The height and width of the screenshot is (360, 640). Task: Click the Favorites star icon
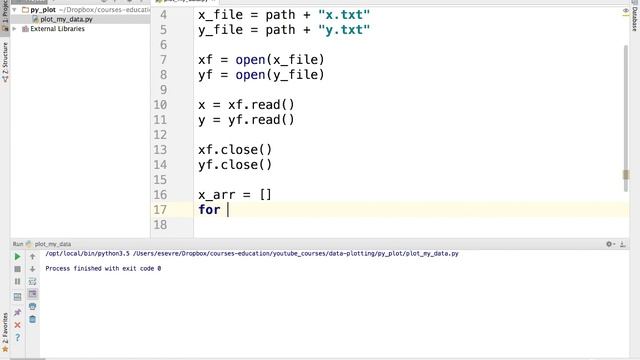point(5,349)
